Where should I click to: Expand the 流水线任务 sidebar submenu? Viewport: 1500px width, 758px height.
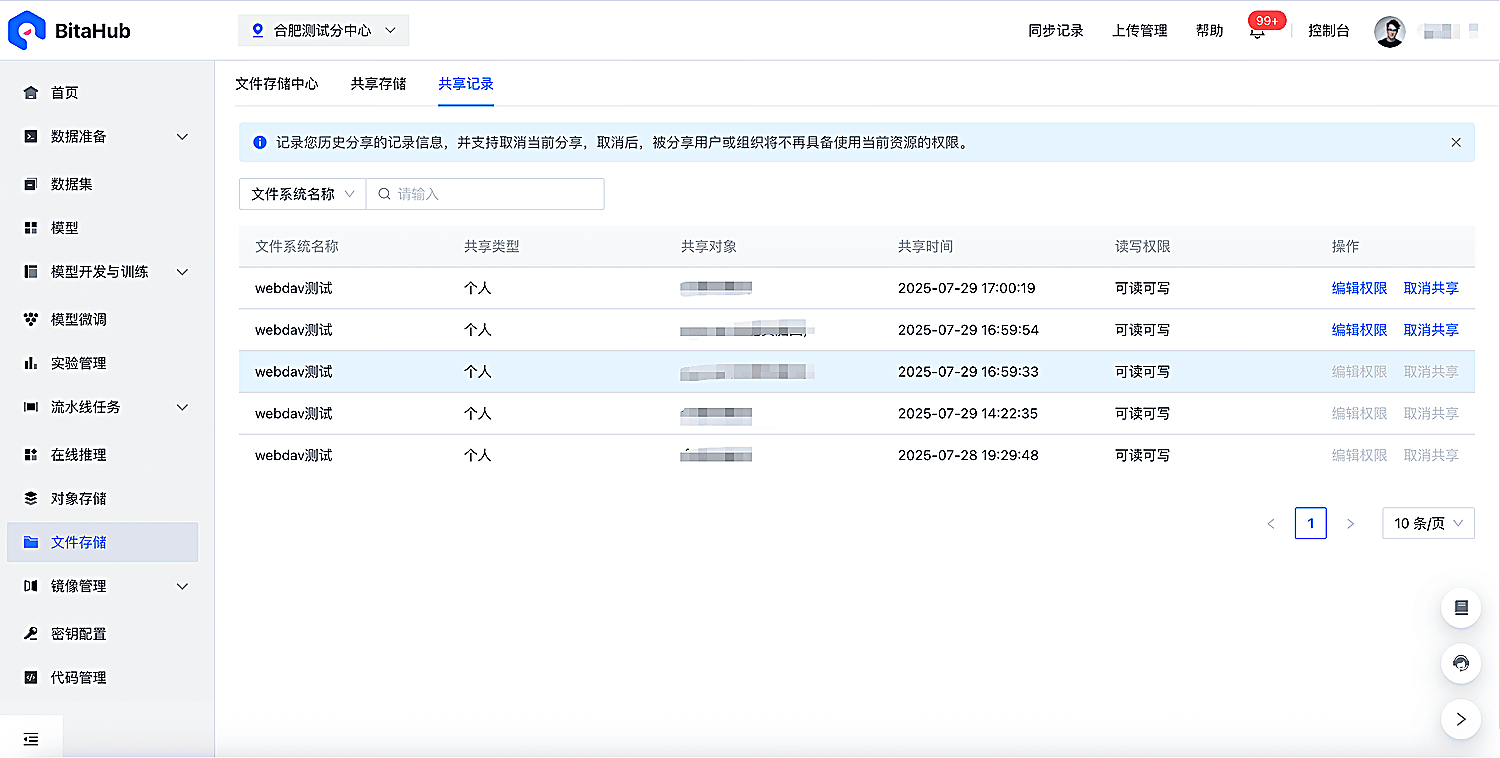tap(182, 407)
